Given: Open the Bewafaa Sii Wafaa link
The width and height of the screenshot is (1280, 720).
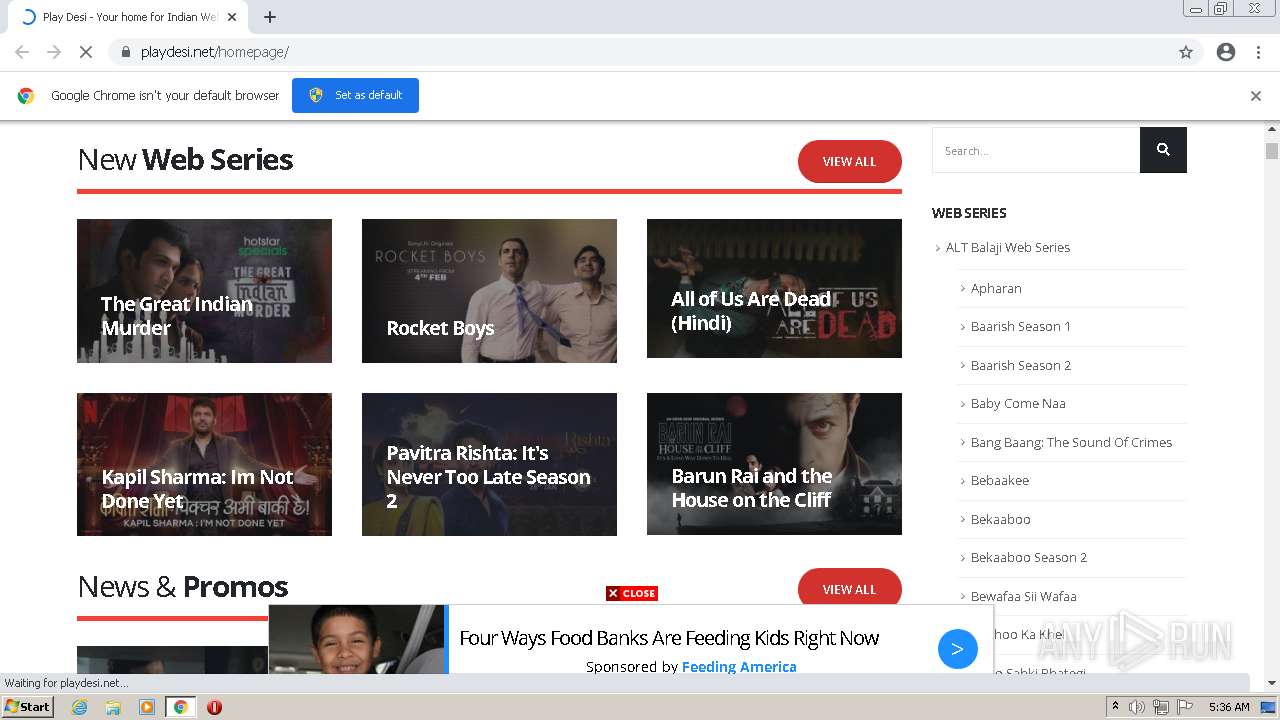Looking at the screenshot, I should coord(1024,596).
